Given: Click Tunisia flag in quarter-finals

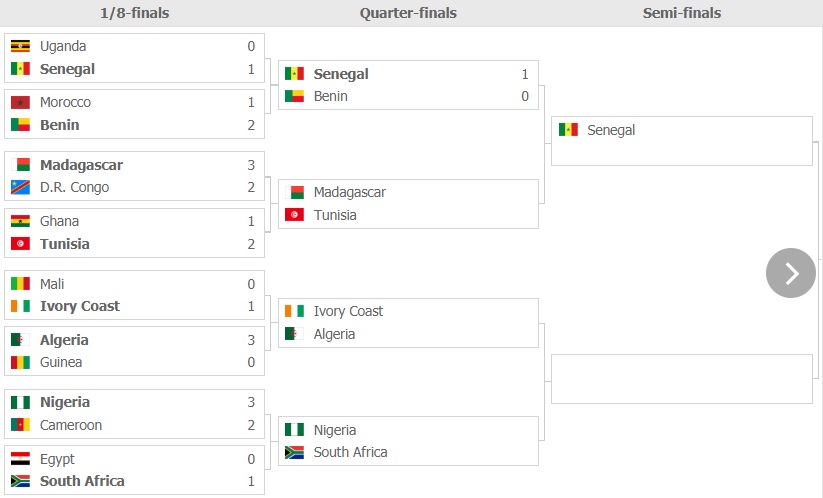Looking at the screenshot, I should pos(294,215).
